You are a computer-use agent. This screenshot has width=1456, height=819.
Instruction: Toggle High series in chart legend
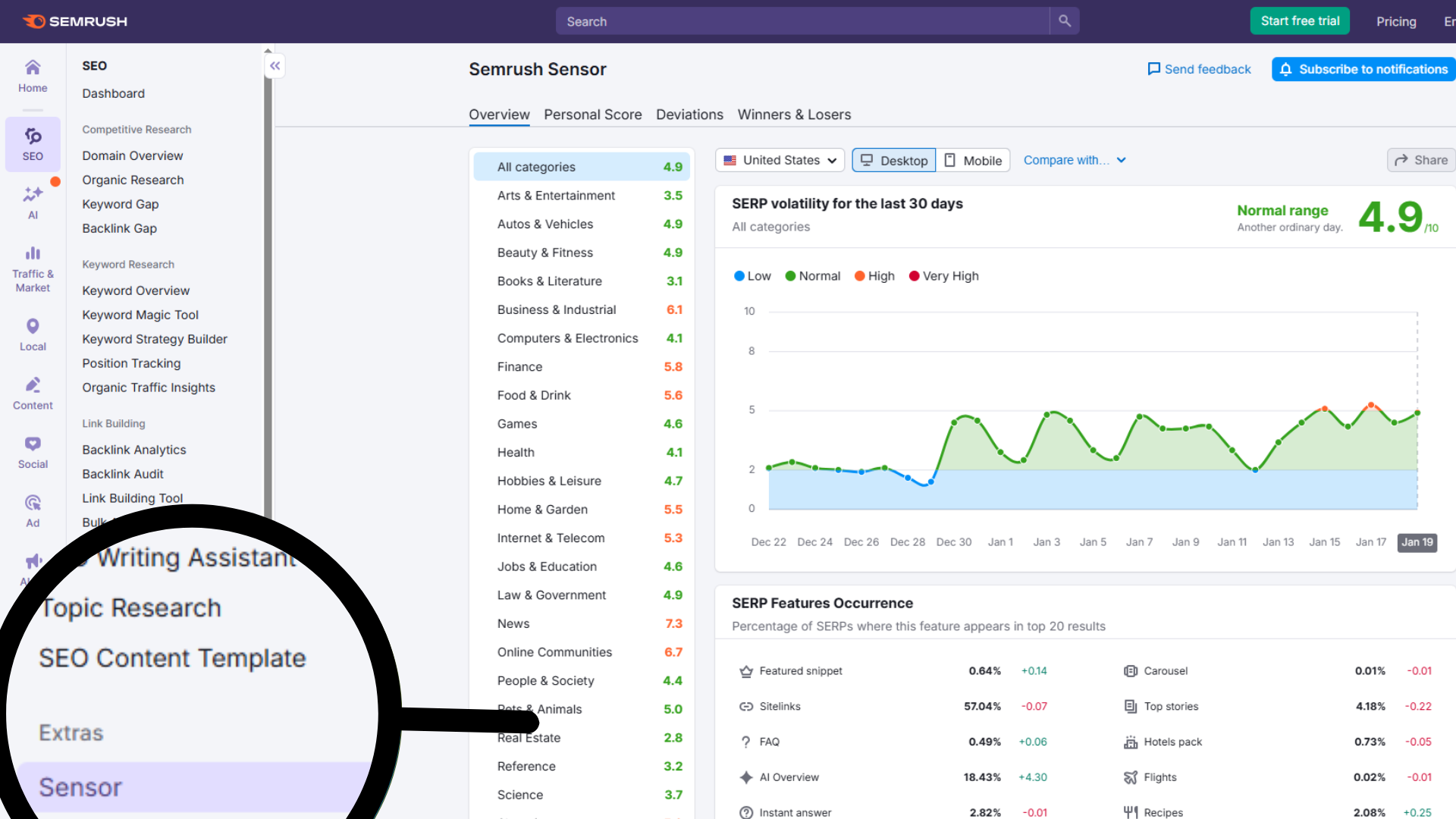pos(874,276)
